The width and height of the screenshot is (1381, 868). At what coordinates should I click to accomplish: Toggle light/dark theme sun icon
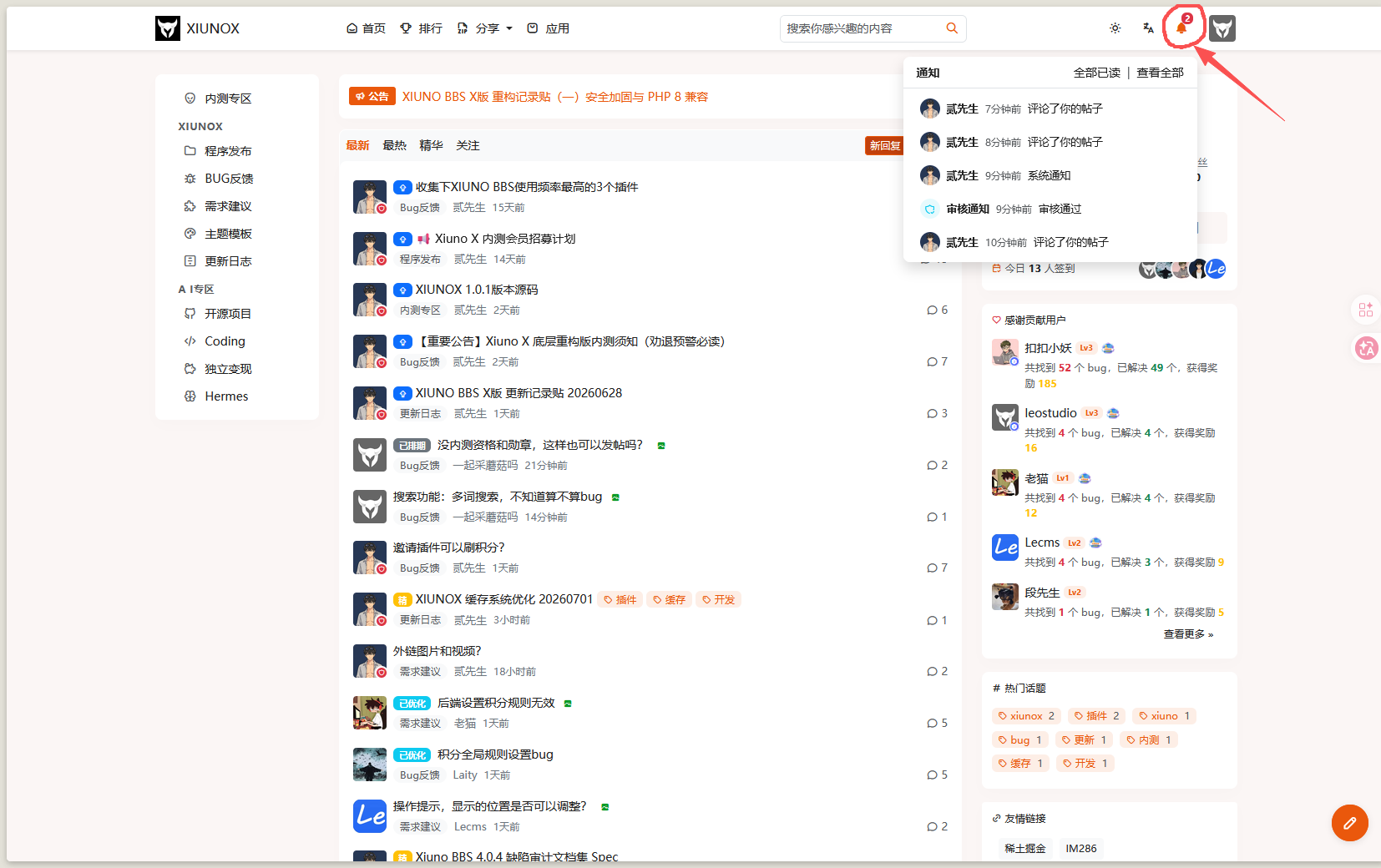[x=1115, y=28]
